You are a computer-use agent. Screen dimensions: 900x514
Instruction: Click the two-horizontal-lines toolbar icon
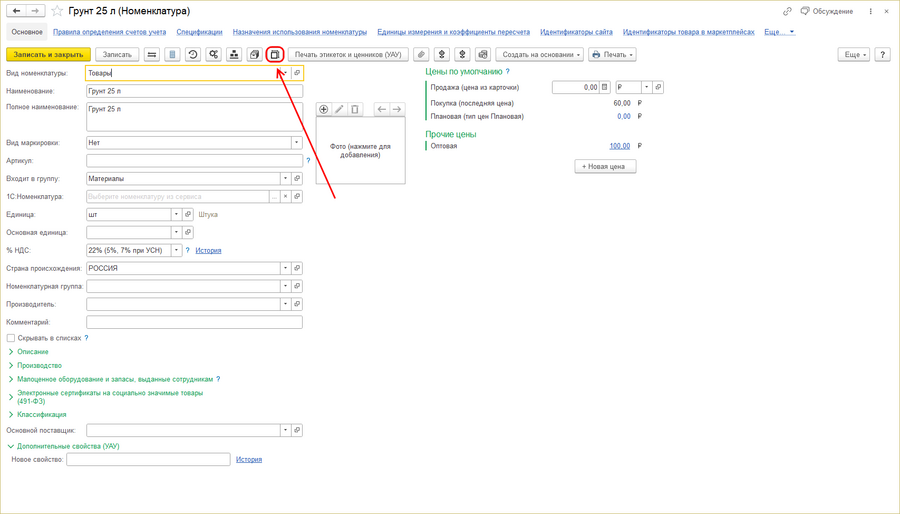(x=152, y=54)
